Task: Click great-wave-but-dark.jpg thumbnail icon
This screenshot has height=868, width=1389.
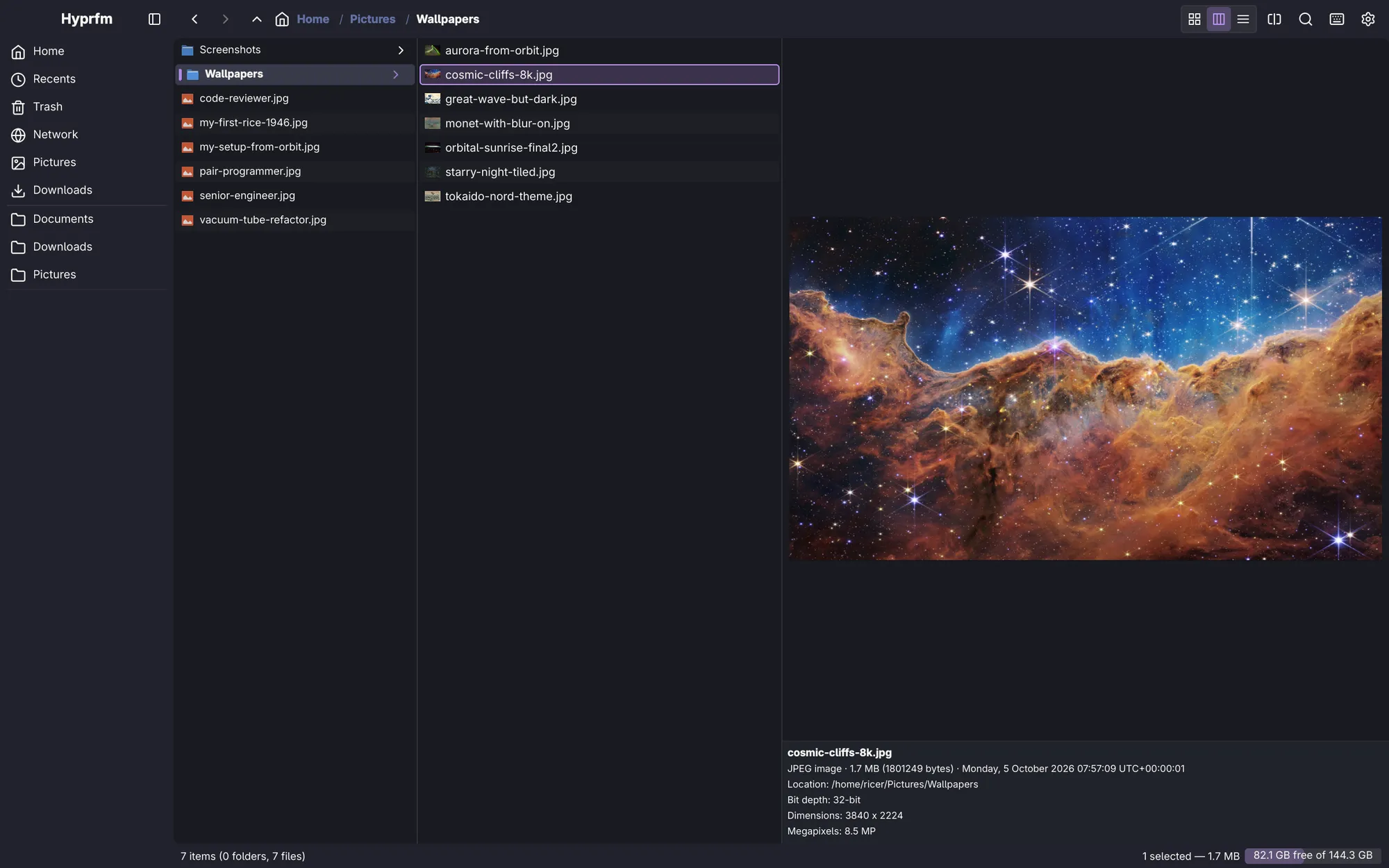Action: coord(433,99)
